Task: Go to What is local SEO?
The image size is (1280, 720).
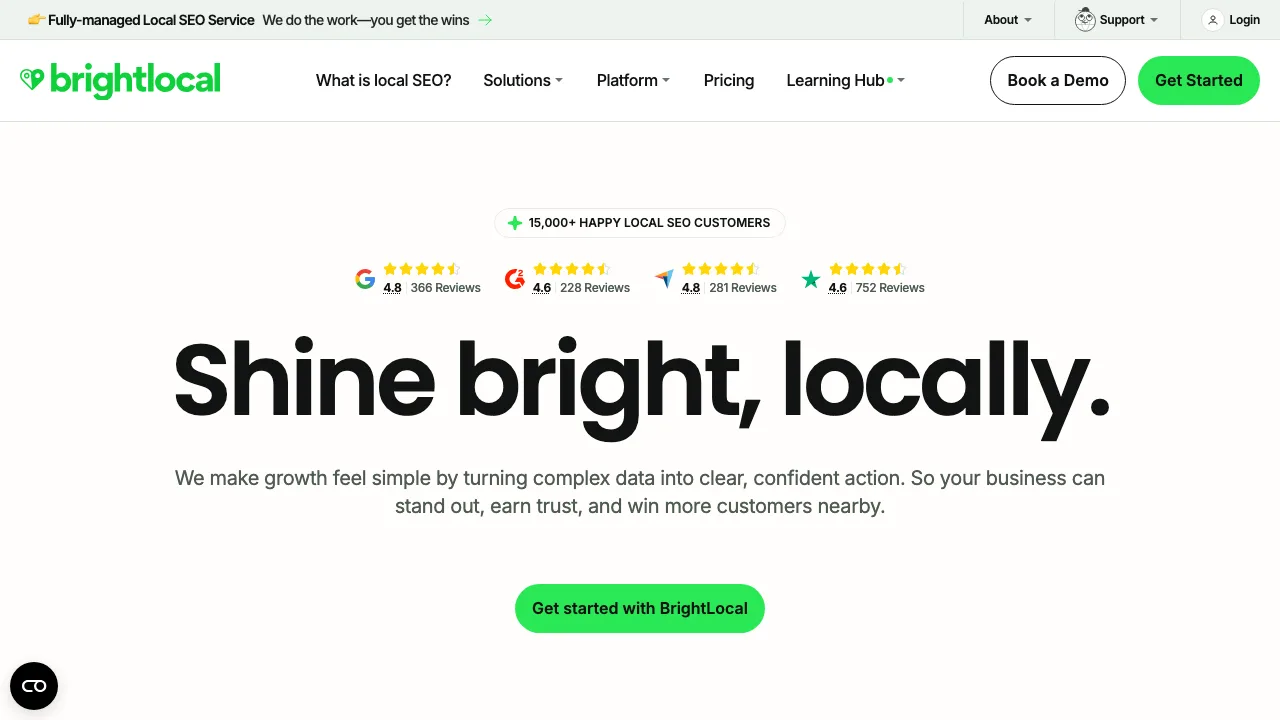Action: coord(384,80)
